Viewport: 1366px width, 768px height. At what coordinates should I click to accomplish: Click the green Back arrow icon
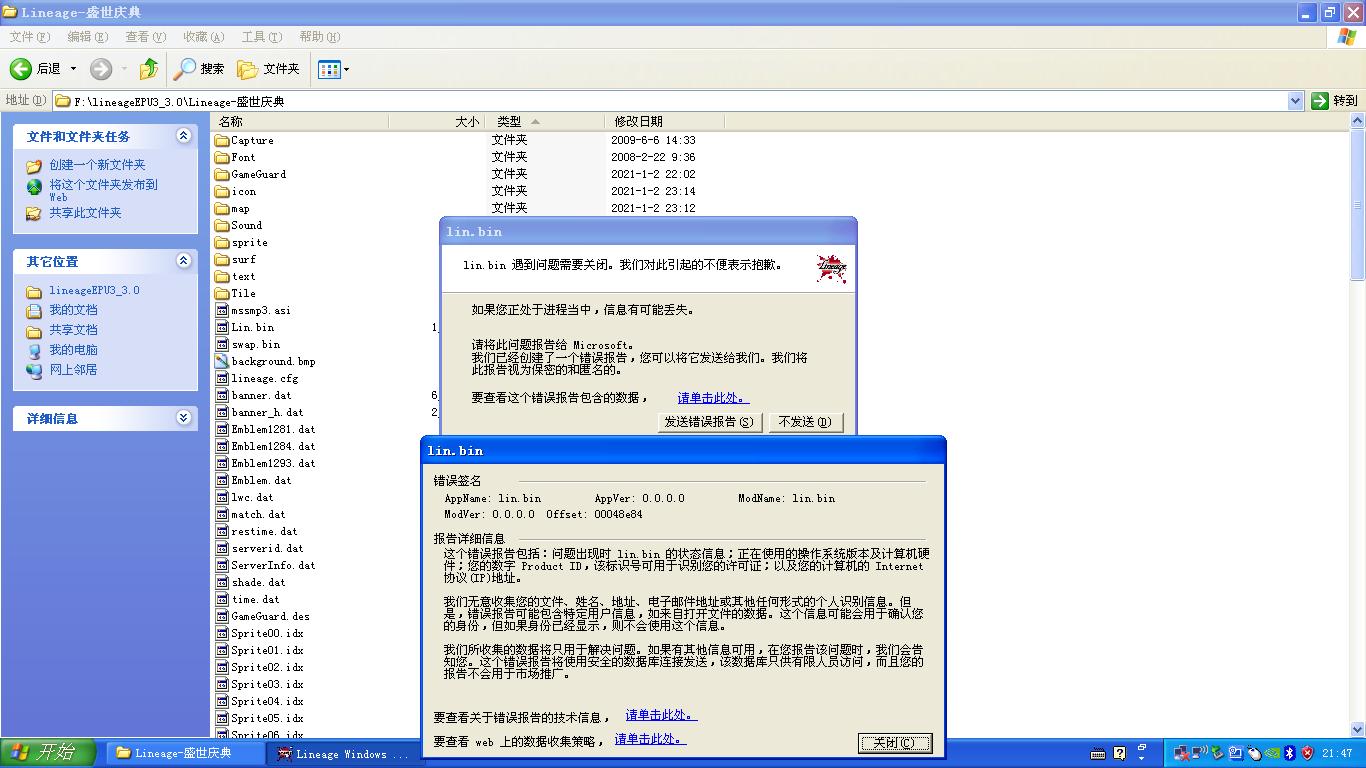click(21, 69)
